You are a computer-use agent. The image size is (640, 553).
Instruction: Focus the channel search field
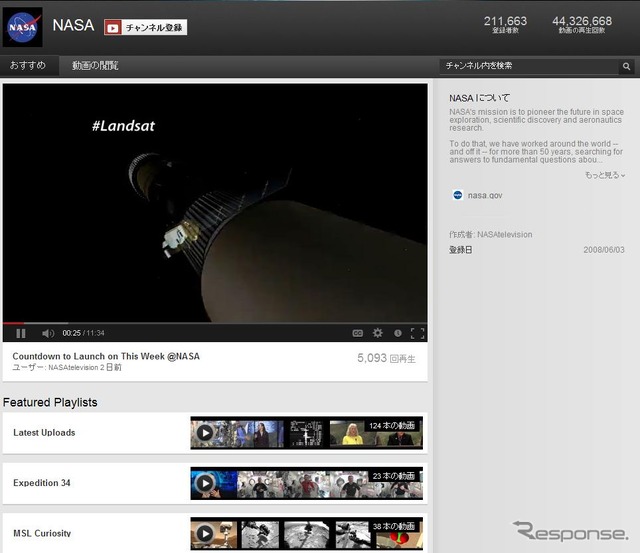(x=529, y=66)
